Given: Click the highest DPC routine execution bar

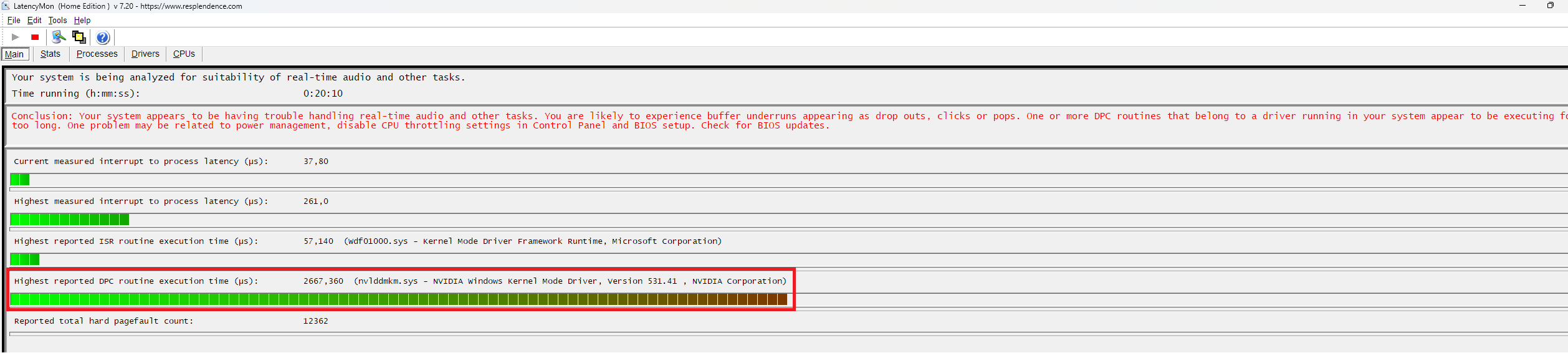Looking at the screenshot, I should click(x=399, y=300).
